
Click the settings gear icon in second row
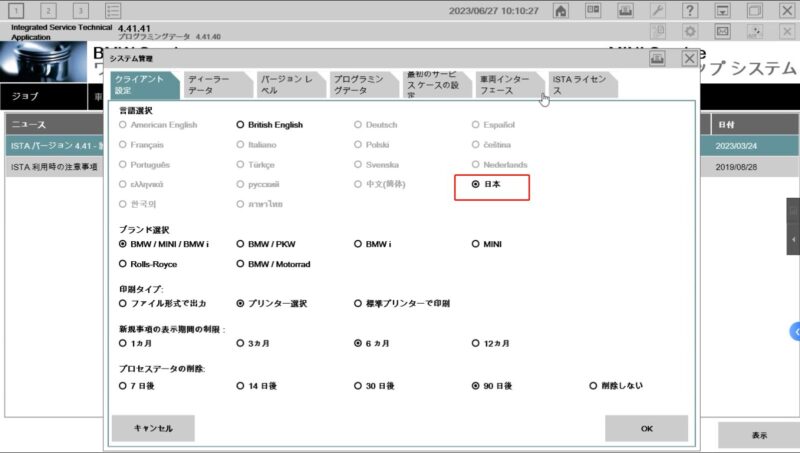(x=690, y=32)
